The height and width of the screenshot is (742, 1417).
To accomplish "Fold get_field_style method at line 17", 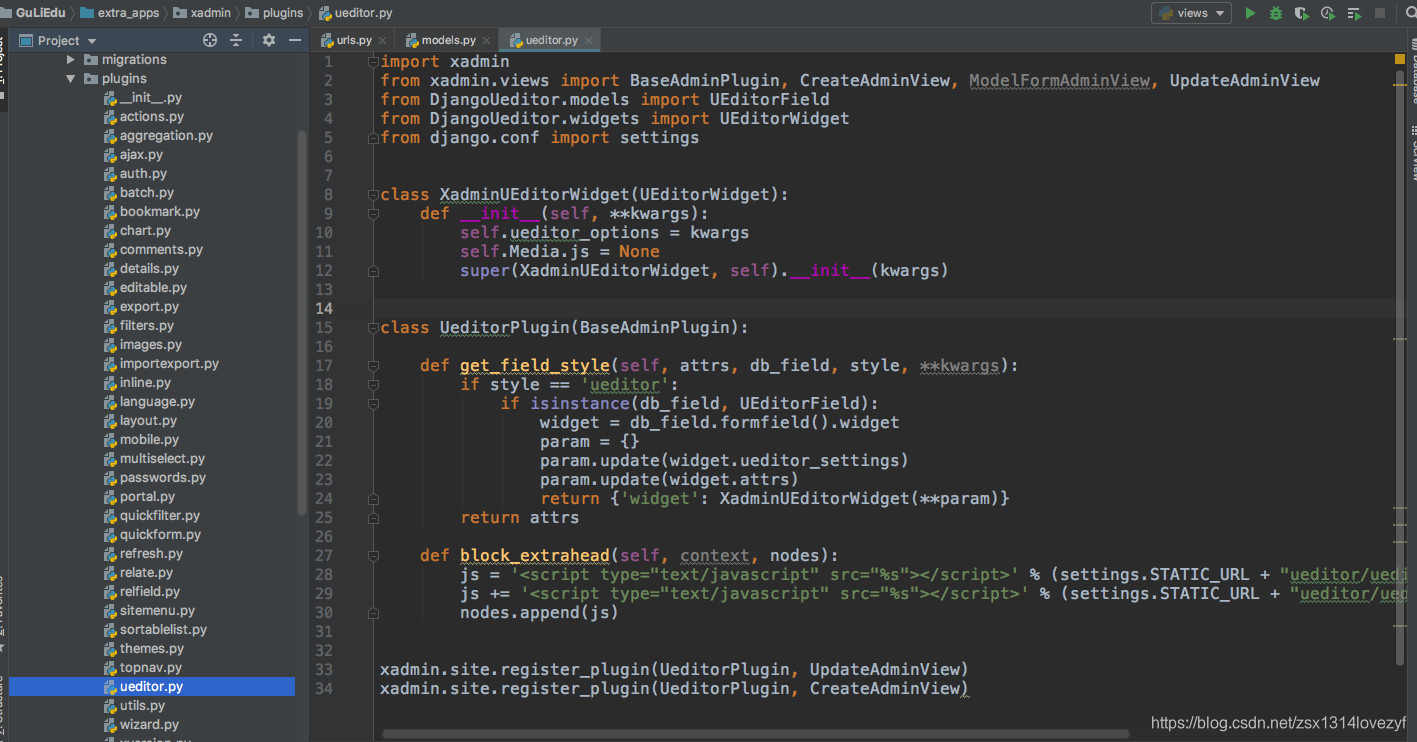I will [373, 365].
